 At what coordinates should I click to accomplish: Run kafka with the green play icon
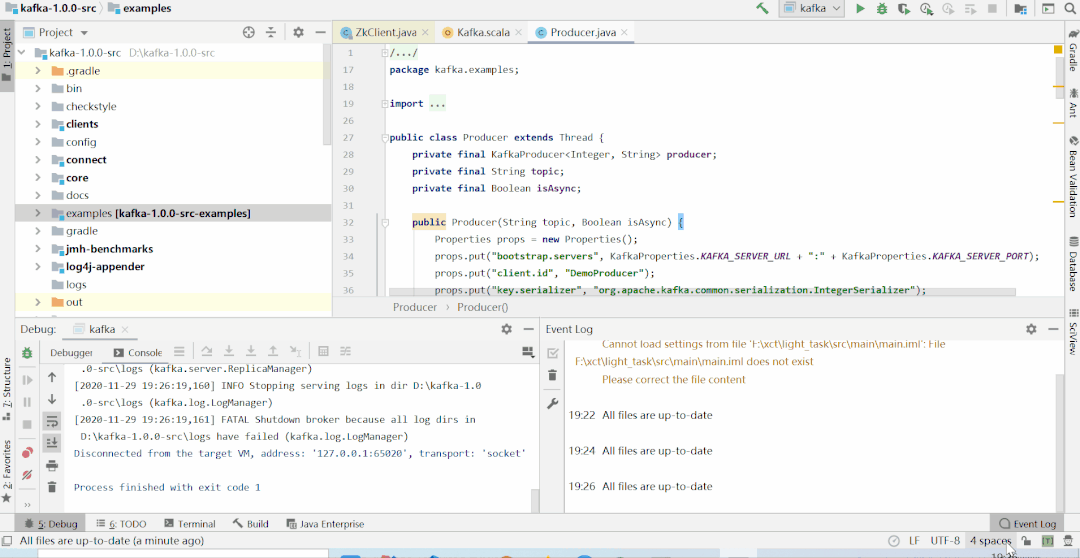point(860,9)
